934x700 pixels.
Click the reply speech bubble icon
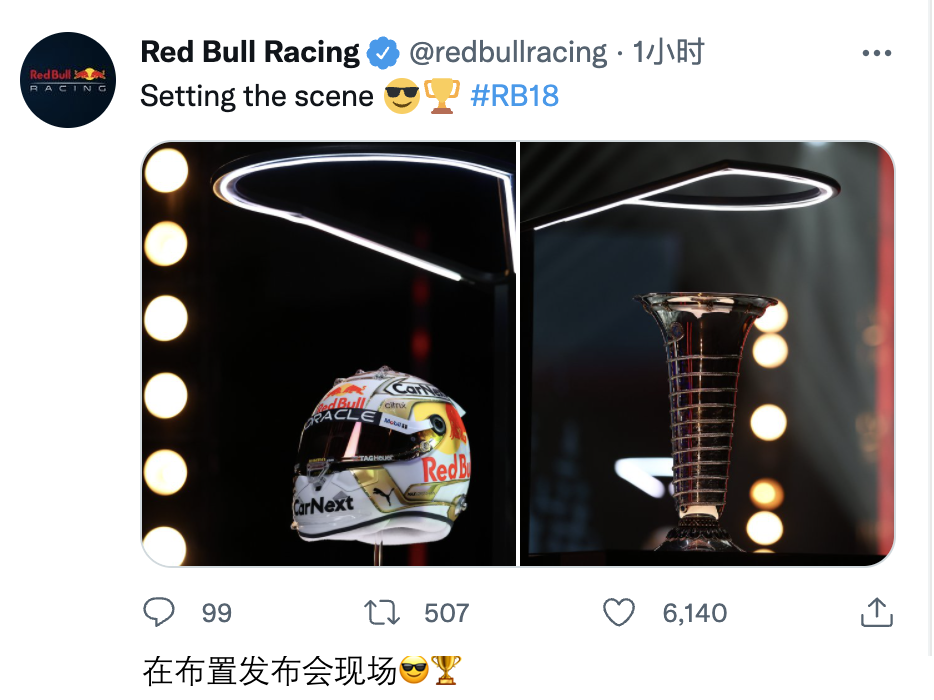tap(159, 612)
